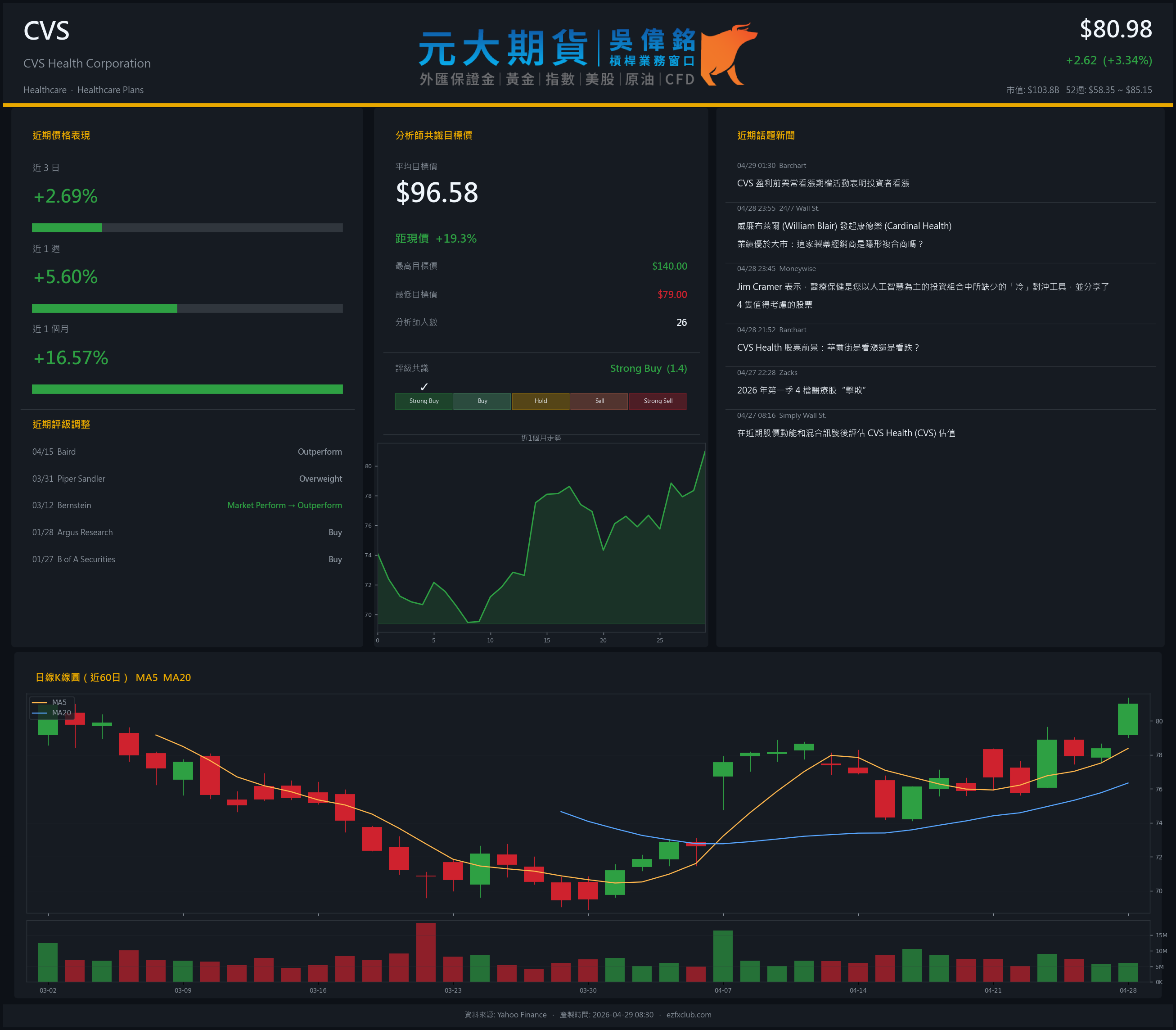Click the 3-day performance progress bar
This screenshot has height=1030, width=1176.
tap(187, 228)
